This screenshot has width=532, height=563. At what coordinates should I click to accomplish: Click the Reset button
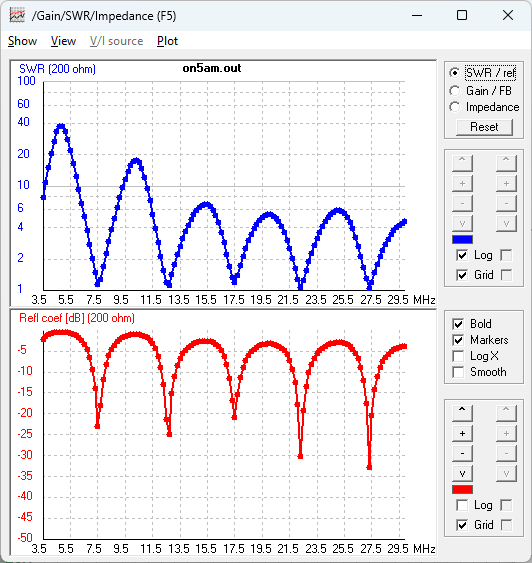(484, 127)
